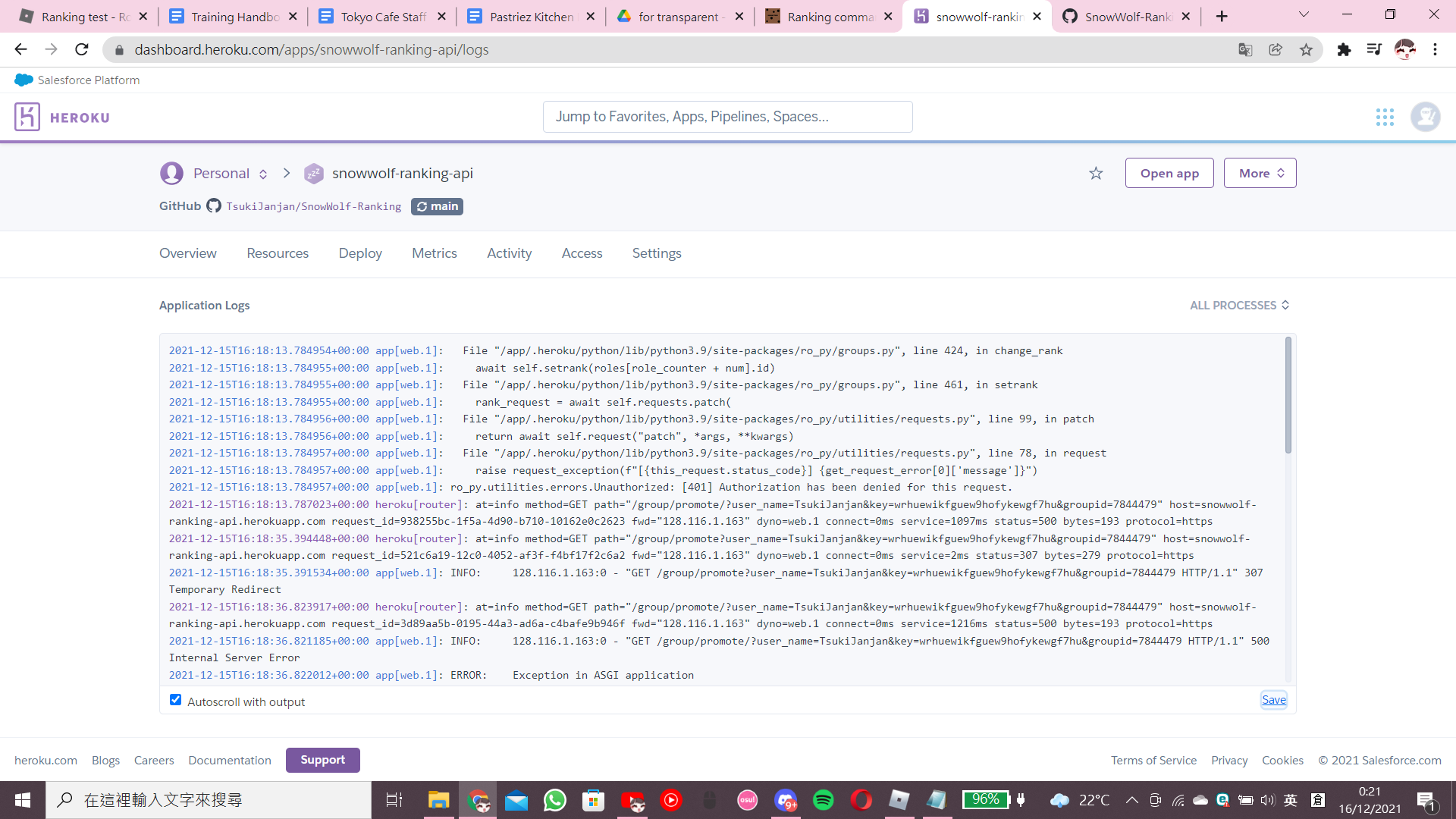Screen dimensions: 1456x819
Task: Open Task View from the taskbar
Action: tap(394, 800)
